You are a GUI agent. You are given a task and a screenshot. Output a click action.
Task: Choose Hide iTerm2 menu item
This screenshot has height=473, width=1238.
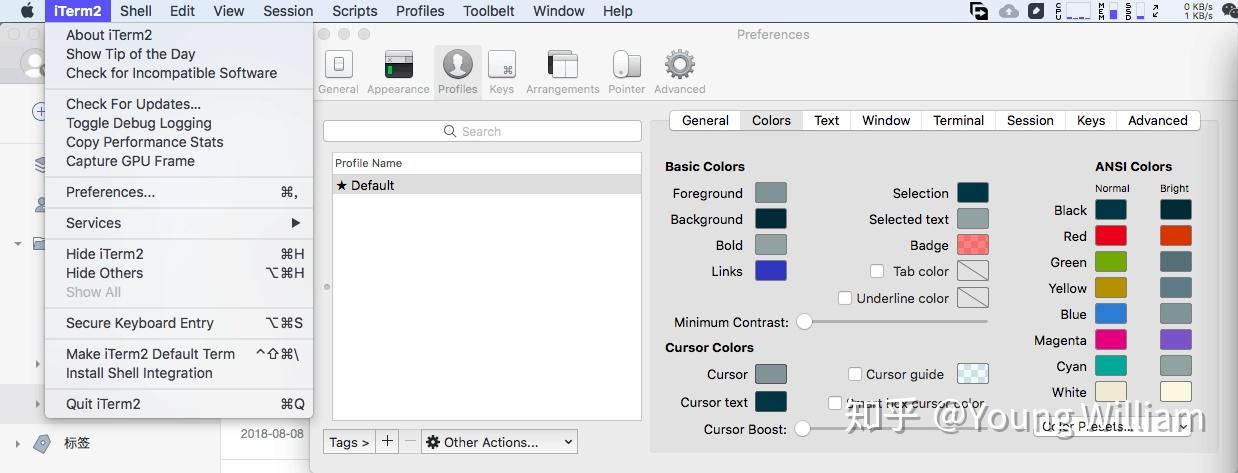(179, 254)
